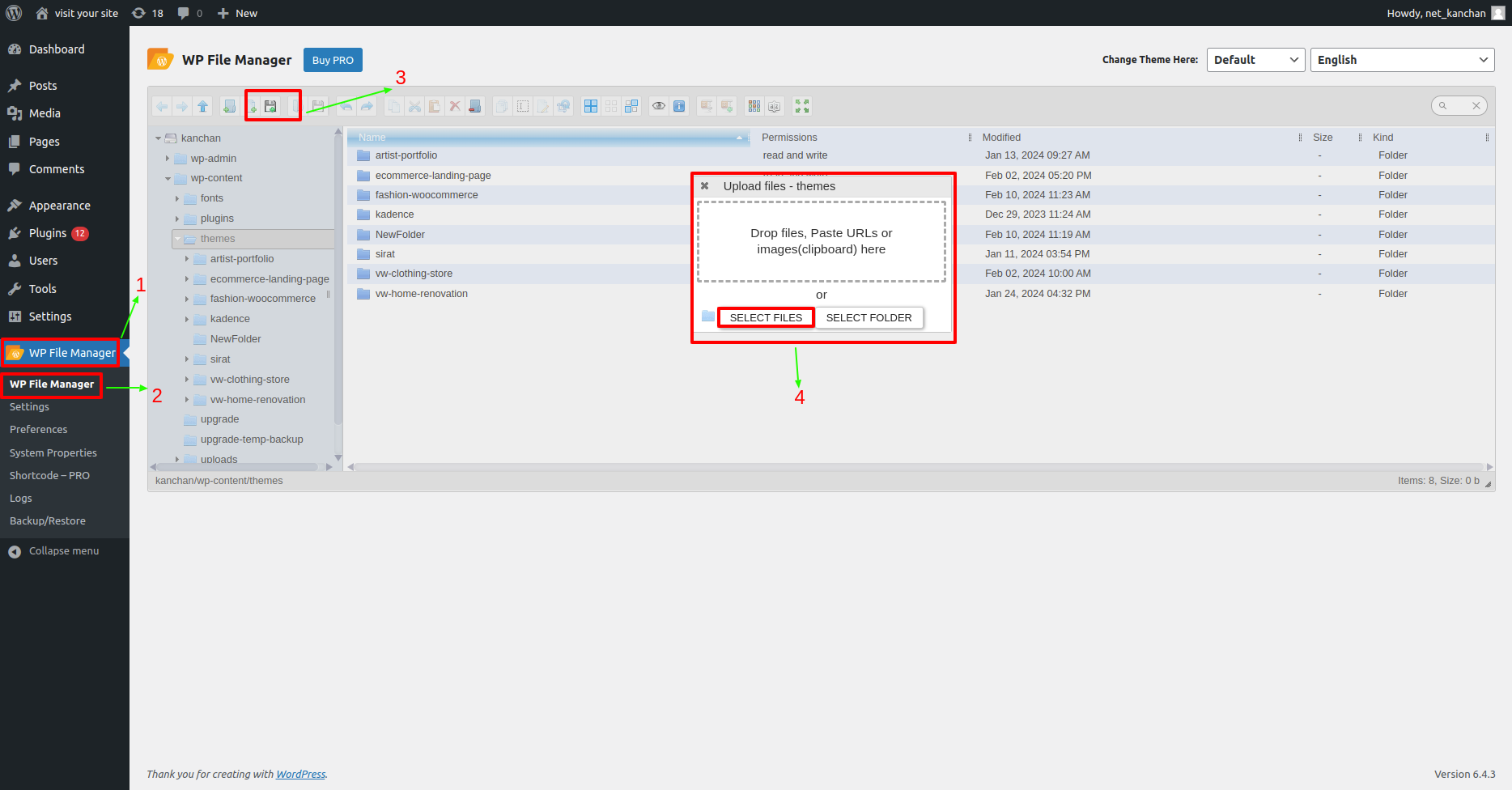Collapse the wp-content tree folder
1512x790 pixels.
pos(168,178)
